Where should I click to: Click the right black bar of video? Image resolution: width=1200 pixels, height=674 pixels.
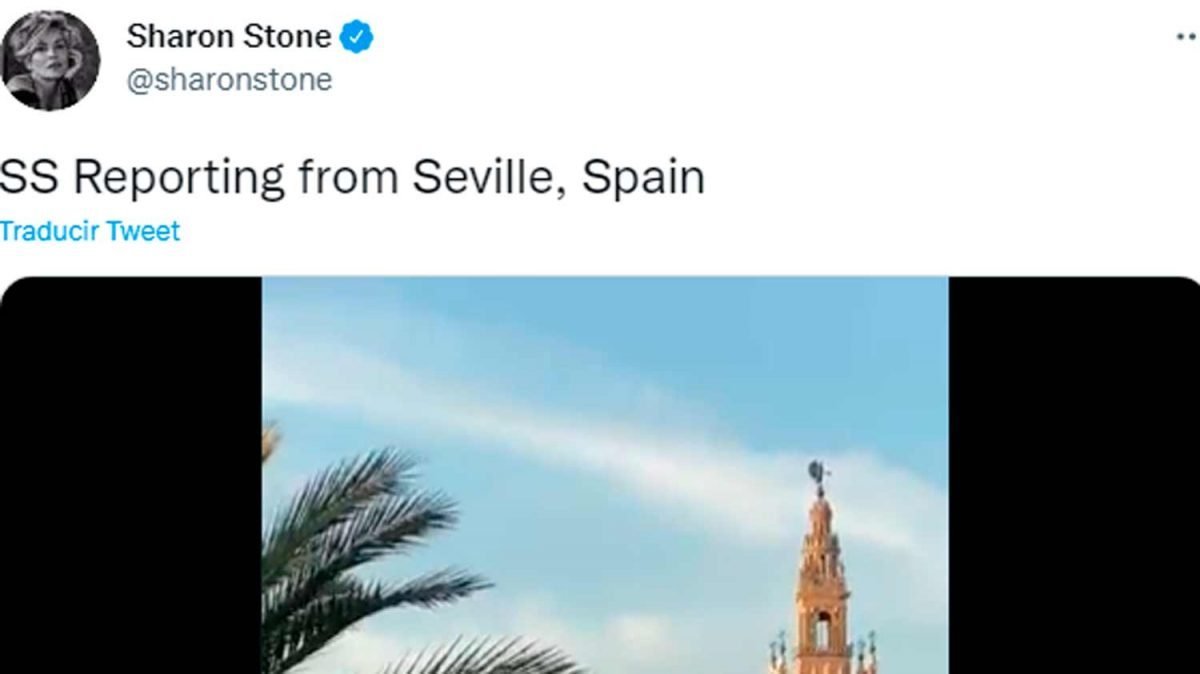click(1074, 475)
